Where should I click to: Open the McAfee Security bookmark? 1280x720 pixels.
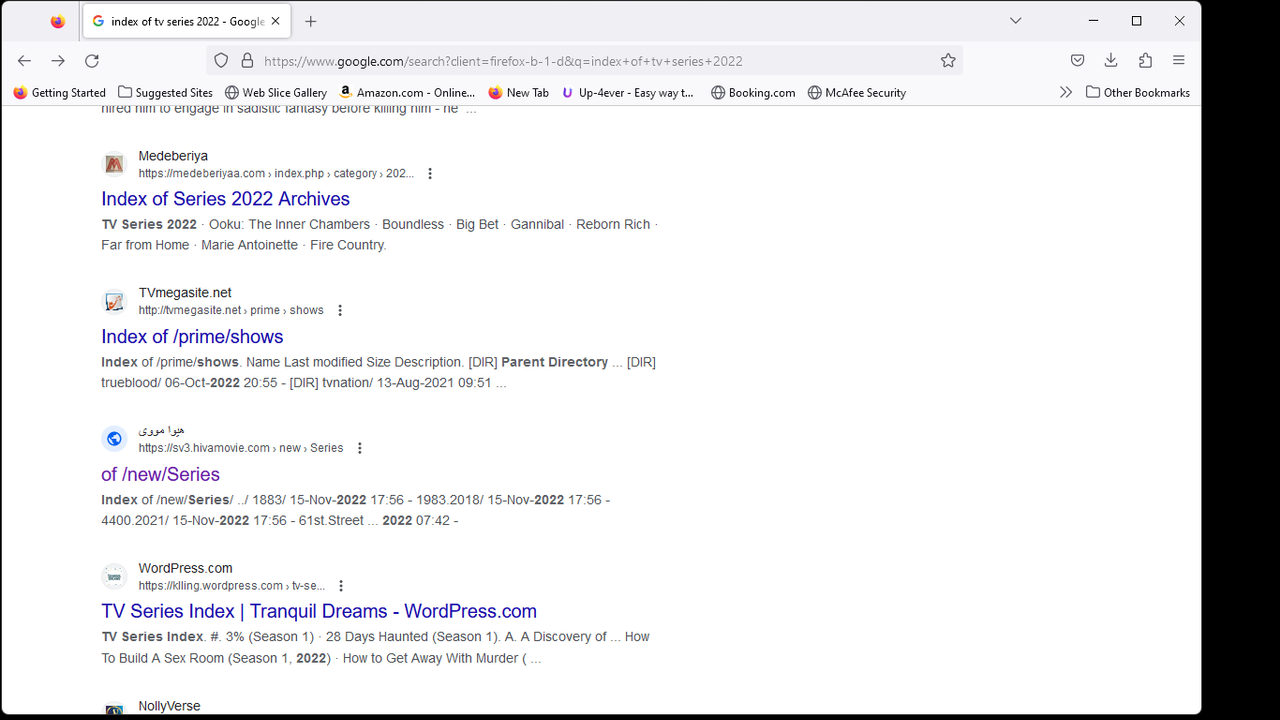[x=857, y=93]
